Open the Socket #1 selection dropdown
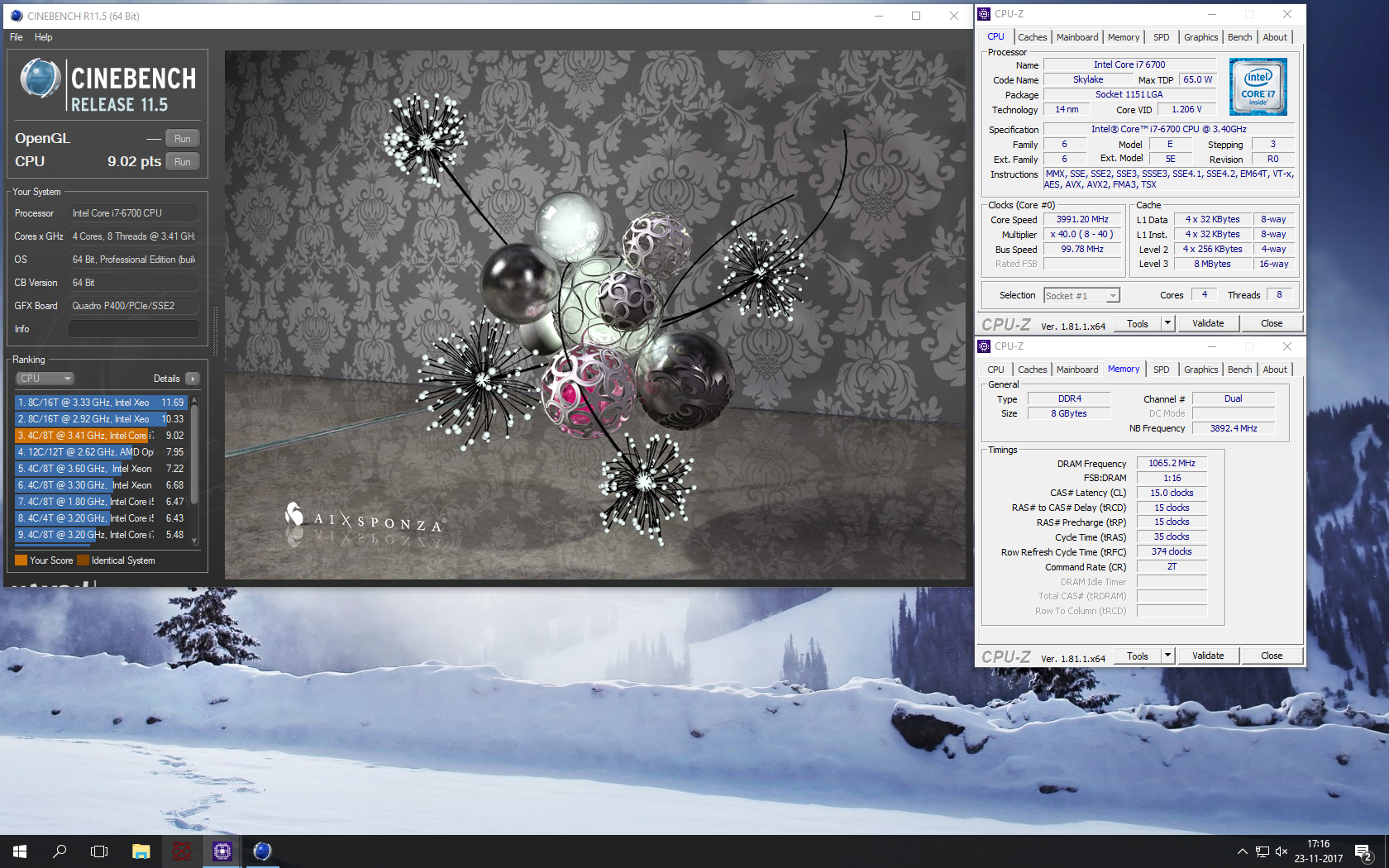 tap(1081, 296)
